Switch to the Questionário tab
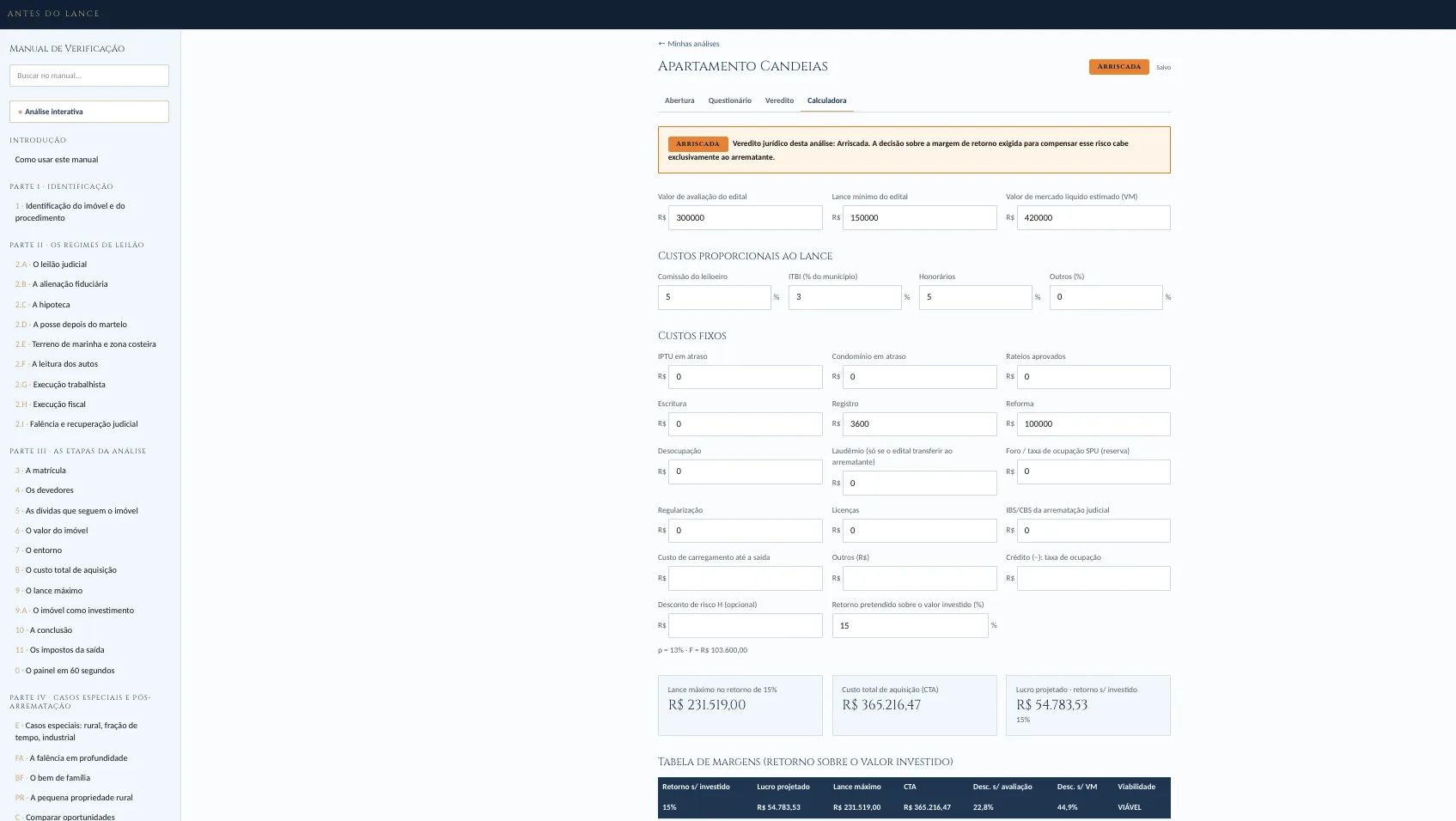The width and height of the screenshot is (1456, 821). point(729,100)
